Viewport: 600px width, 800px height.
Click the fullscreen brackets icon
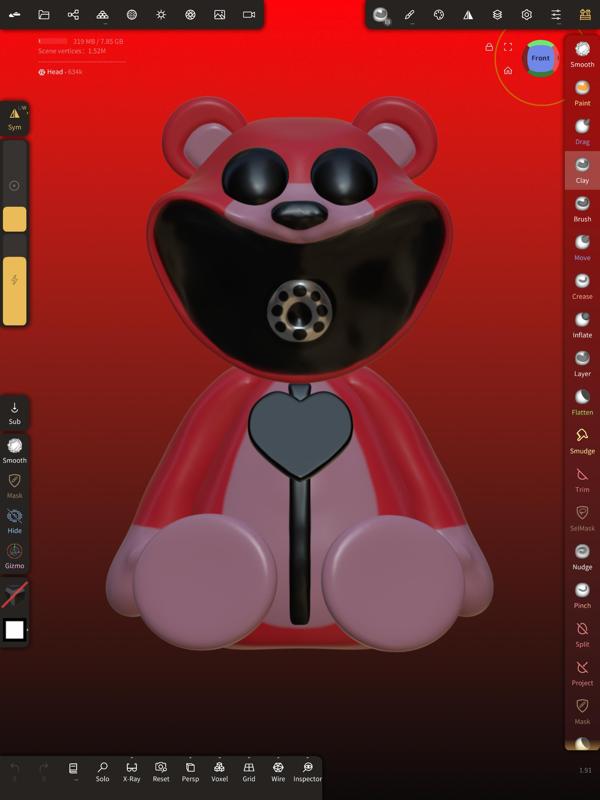pos(508,47)
